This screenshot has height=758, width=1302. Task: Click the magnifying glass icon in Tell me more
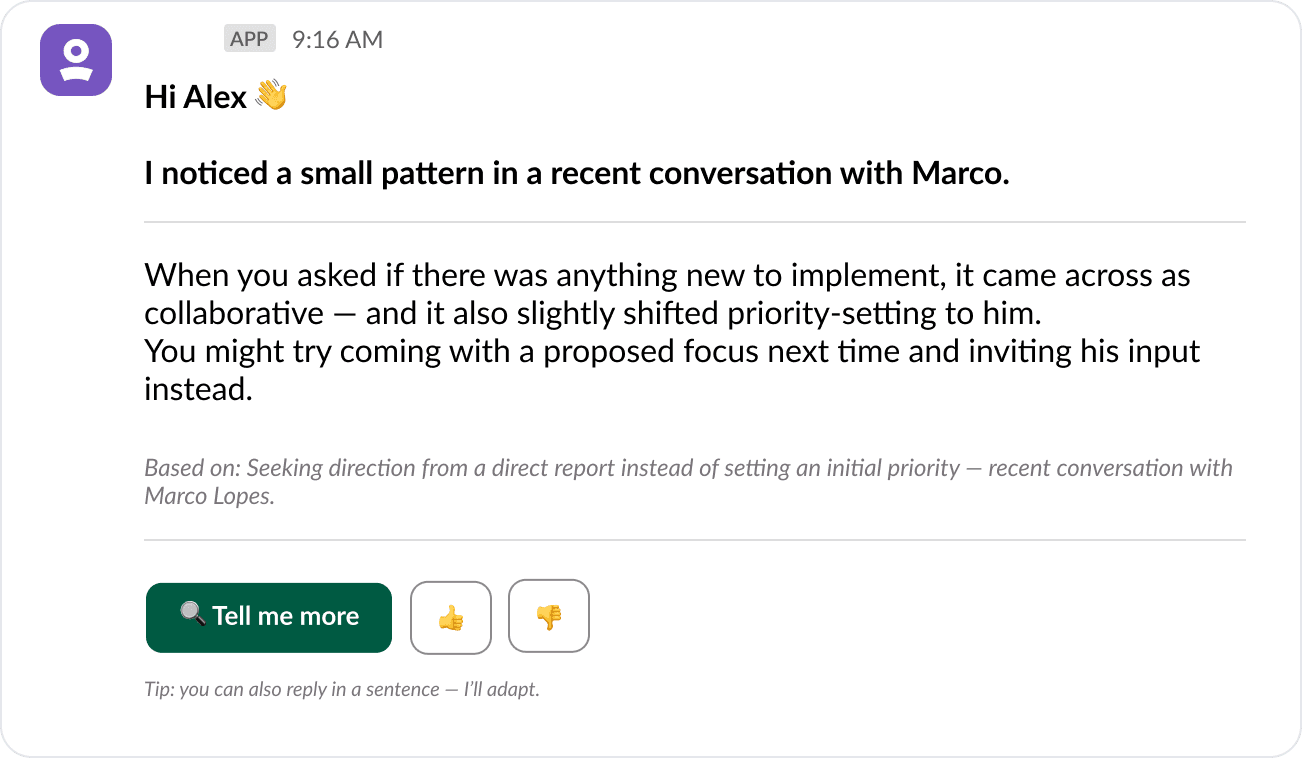coord(193,614)
